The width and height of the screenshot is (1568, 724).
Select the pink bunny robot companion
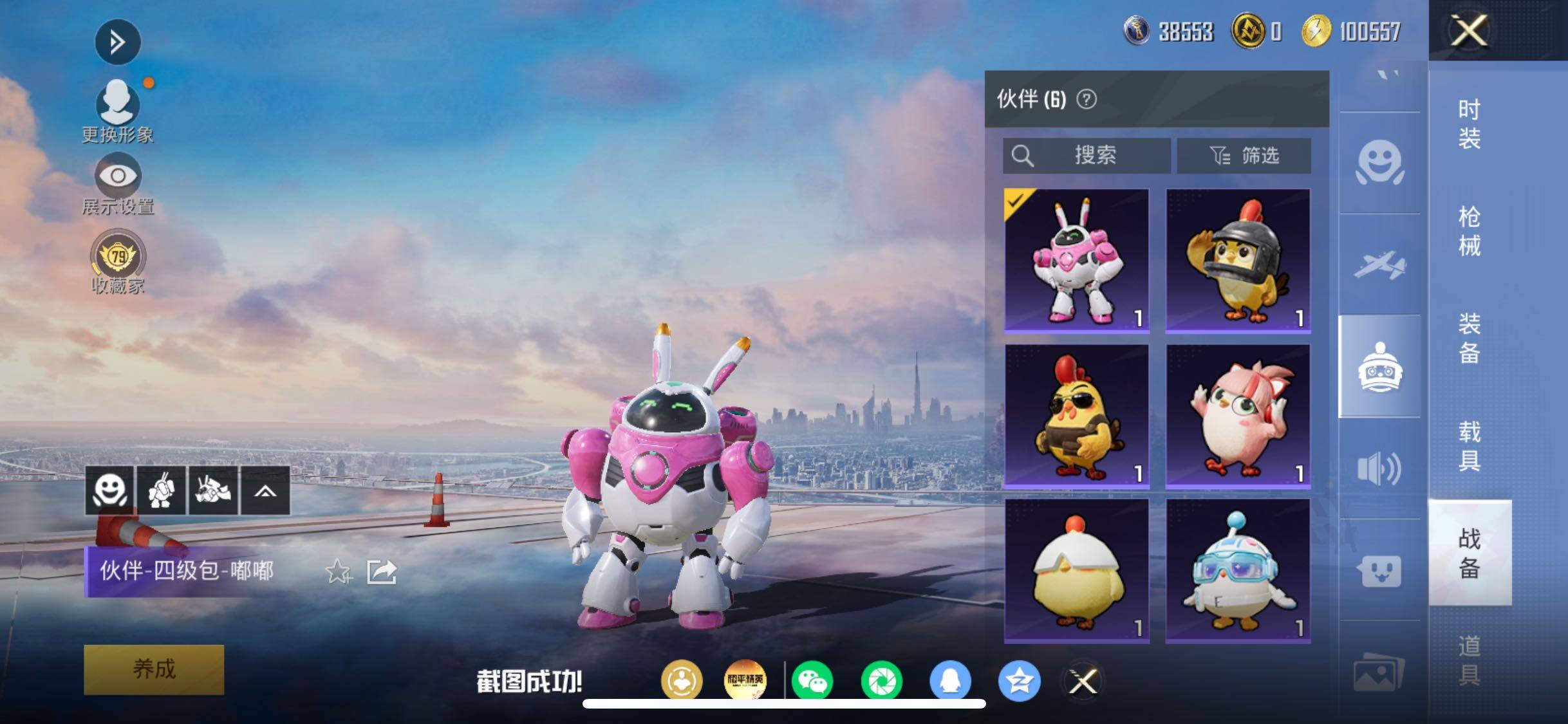(x=1077, y=261)
